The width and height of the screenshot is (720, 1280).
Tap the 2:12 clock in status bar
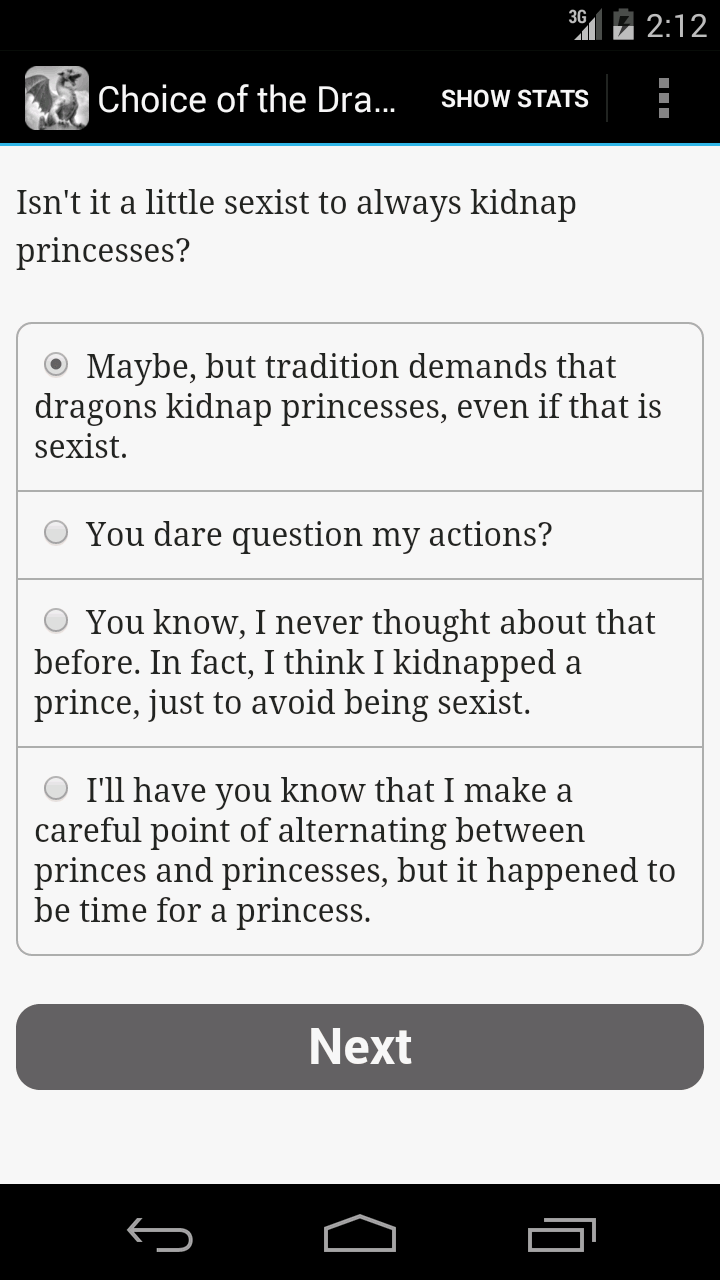[x=677, y=25]
